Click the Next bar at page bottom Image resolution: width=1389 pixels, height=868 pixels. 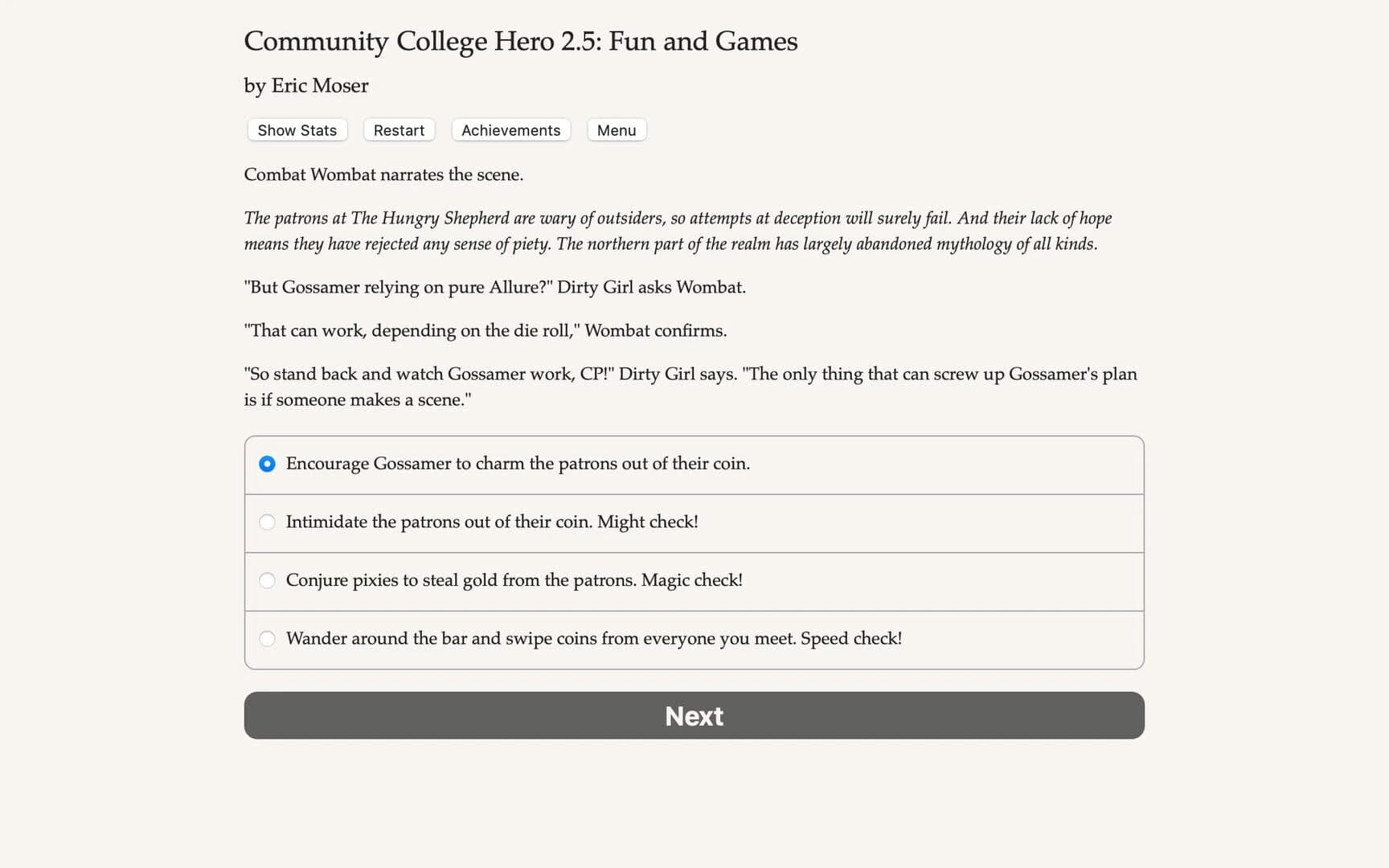click(x=694, y=715)
